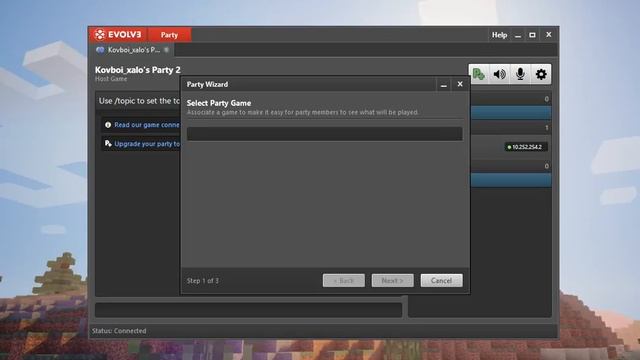This screenshot has width=640, height=360.
Task: Open party settings gear icon
Action: click(x=541, y=74)
